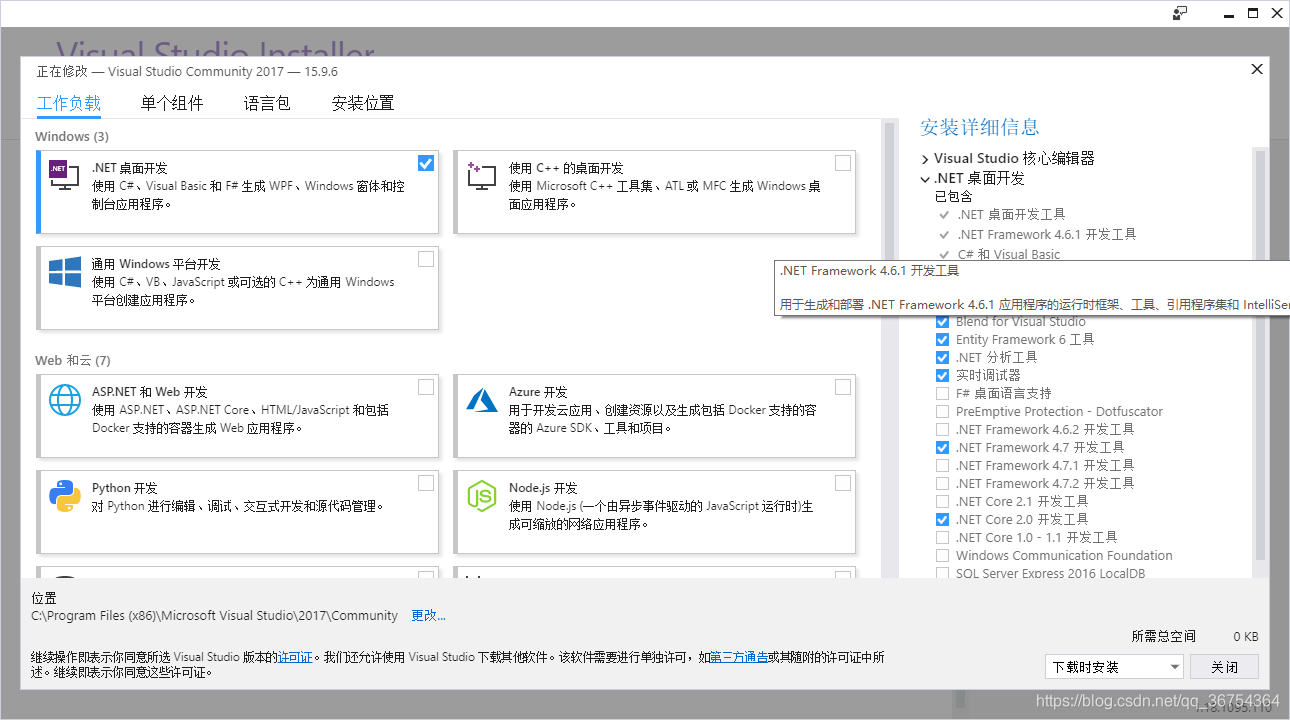The height and width of the screenshot is (720, 1290).
Task: Check the 使用 C++ 的桌面开发 workload
Action: click(843, 163)
